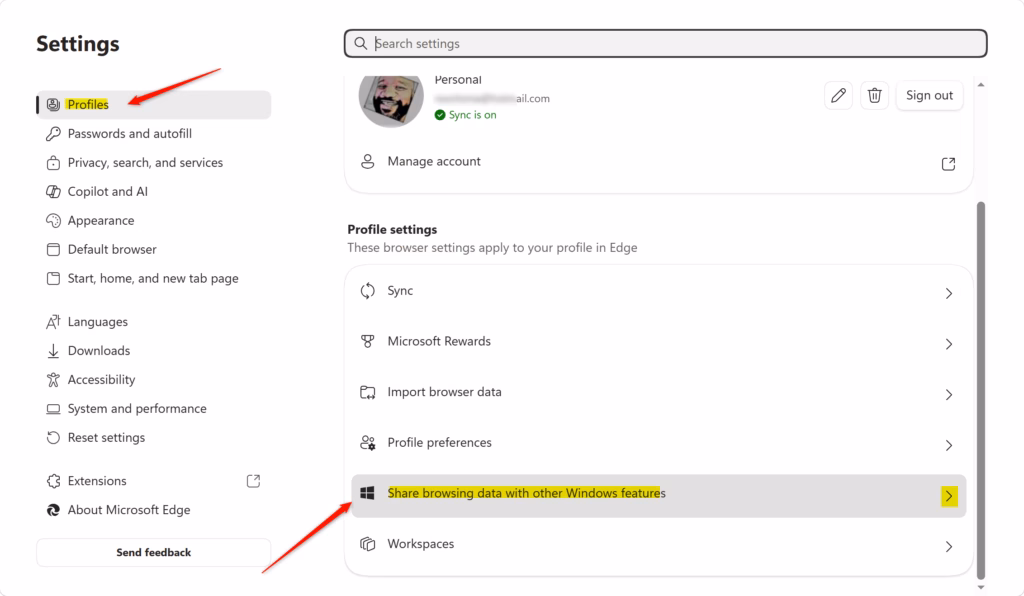The height and width of the screenshot is (596, 1024).
Task: Click the external link icon for Manage account
Action: point(948,164)
